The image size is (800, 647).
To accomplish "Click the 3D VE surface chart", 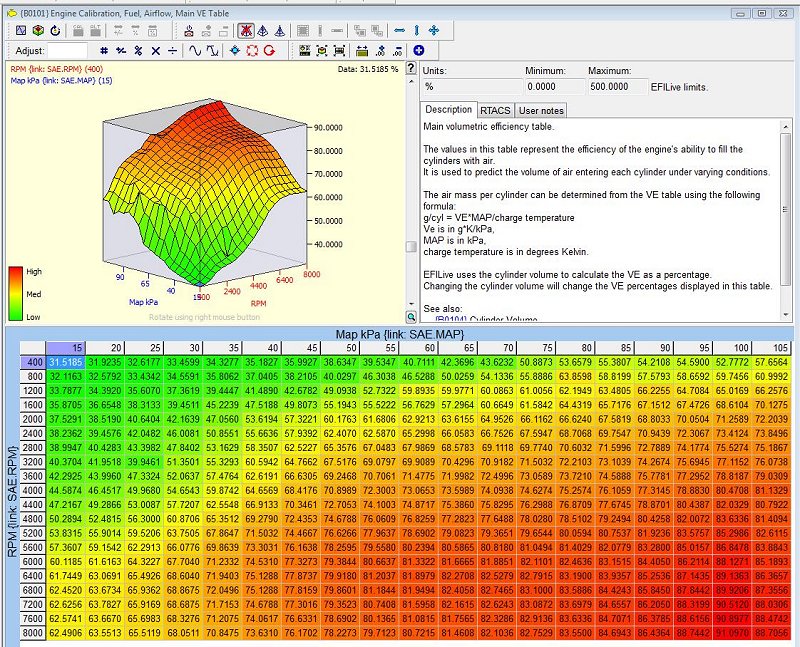I will click(x=204, y=194).
